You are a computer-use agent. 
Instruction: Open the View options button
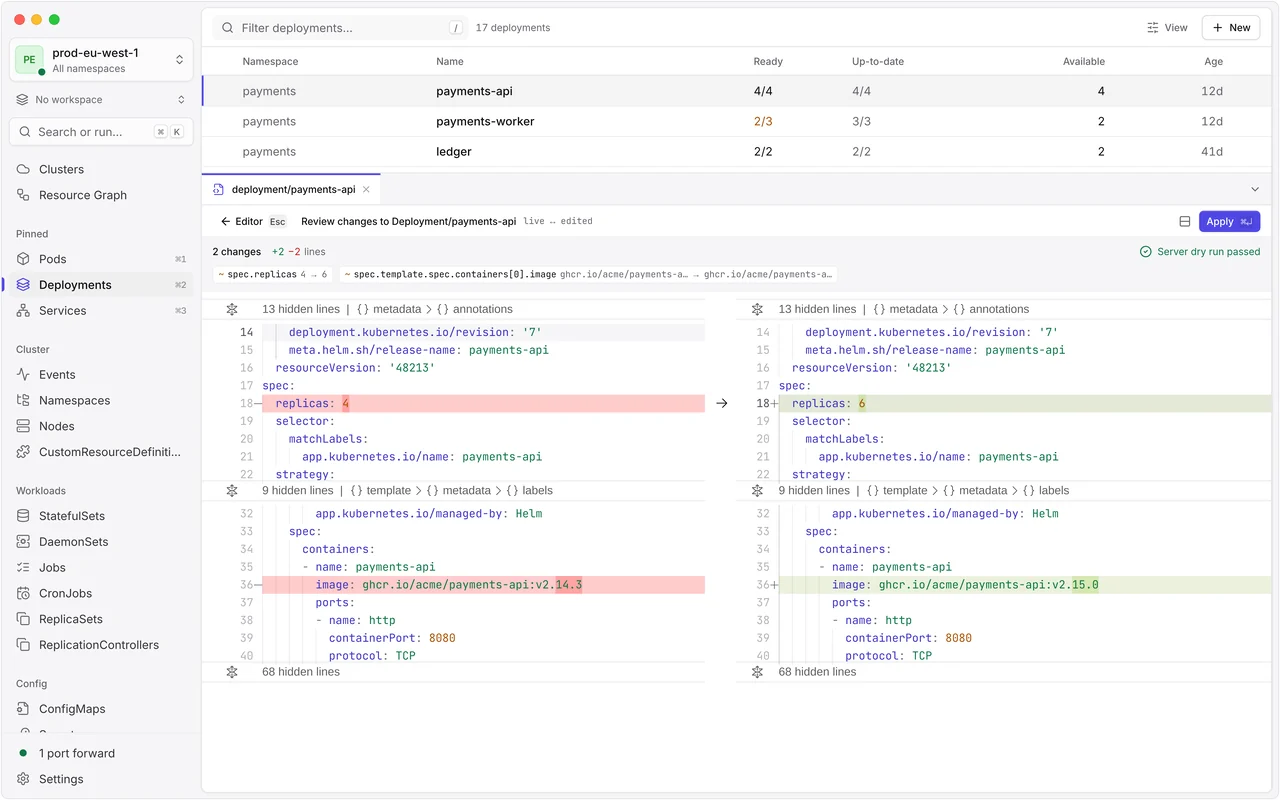click(x=1167, y=28)
